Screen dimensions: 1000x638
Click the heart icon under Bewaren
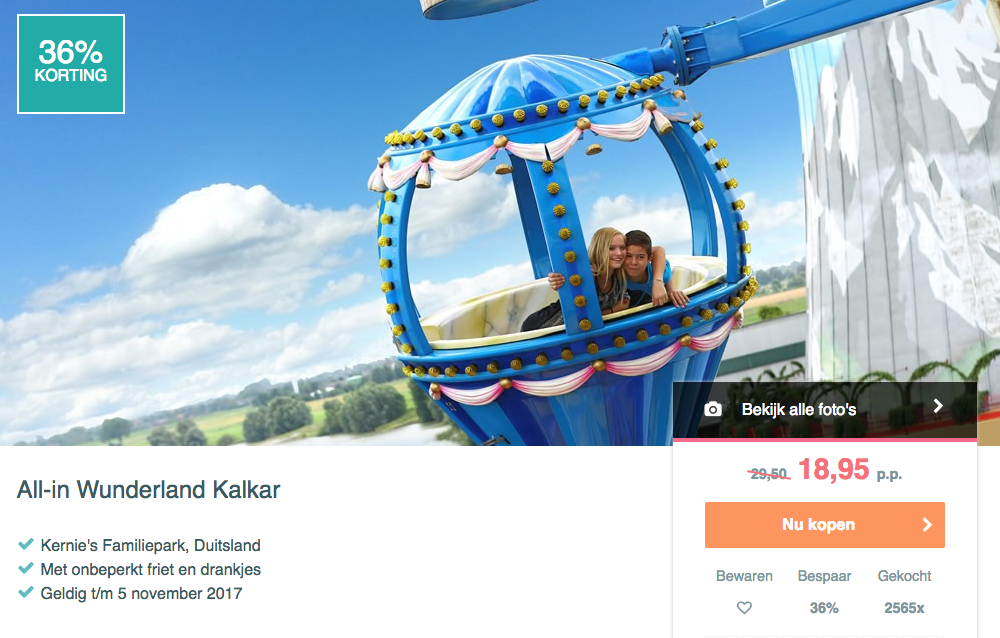(744, 608)
